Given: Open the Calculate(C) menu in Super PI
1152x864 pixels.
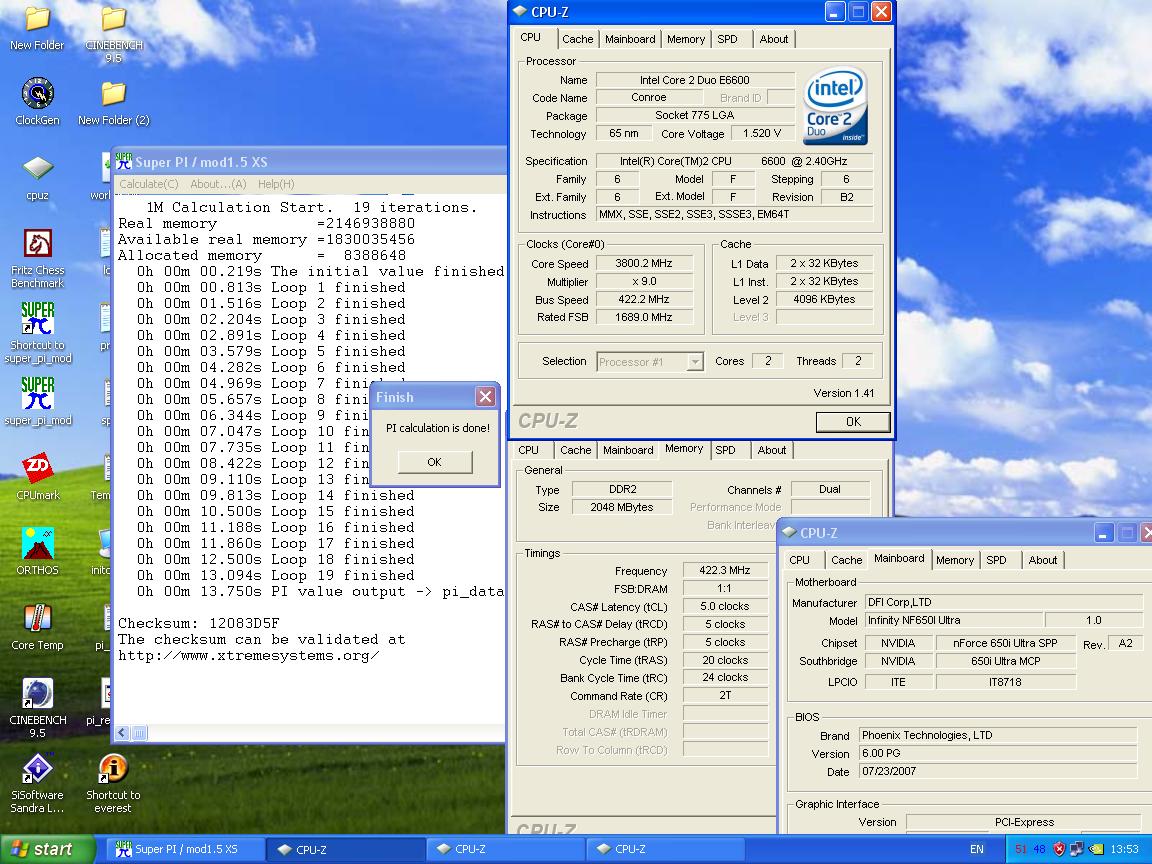Looking at the screenshot, I should click(x=149, y=184).
